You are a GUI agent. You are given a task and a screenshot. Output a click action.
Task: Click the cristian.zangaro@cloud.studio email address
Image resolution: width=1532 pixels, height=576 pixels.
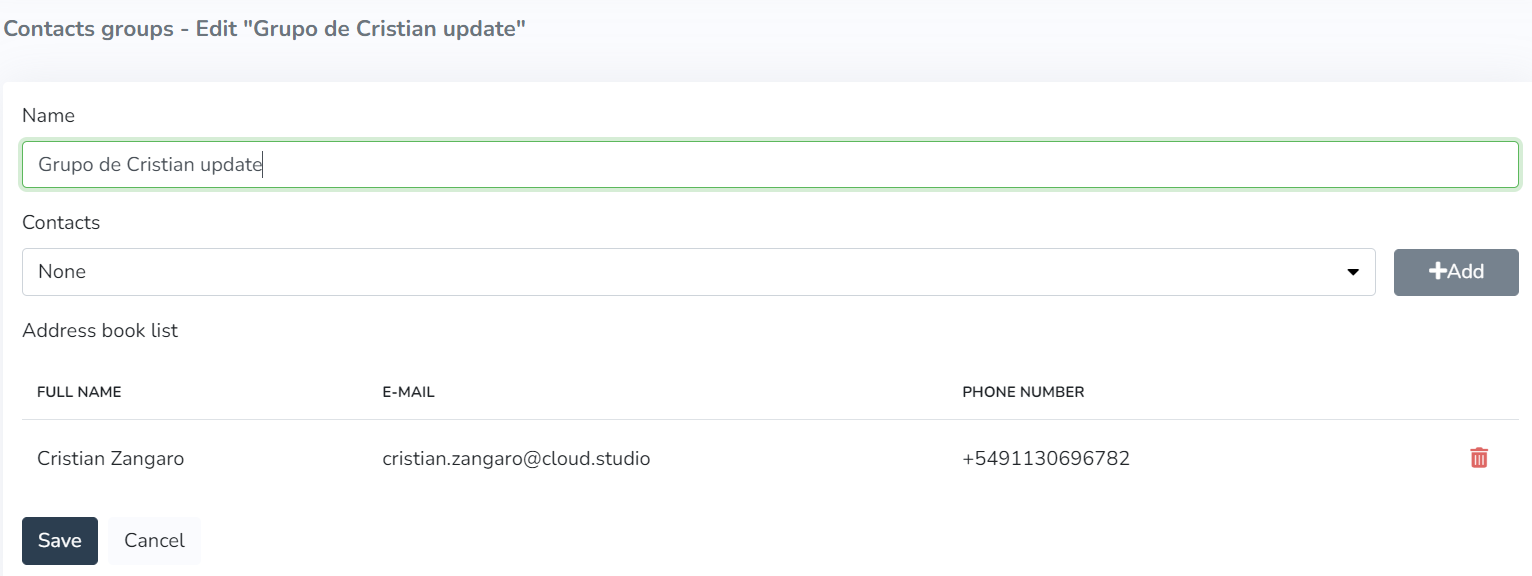[516, 459]
